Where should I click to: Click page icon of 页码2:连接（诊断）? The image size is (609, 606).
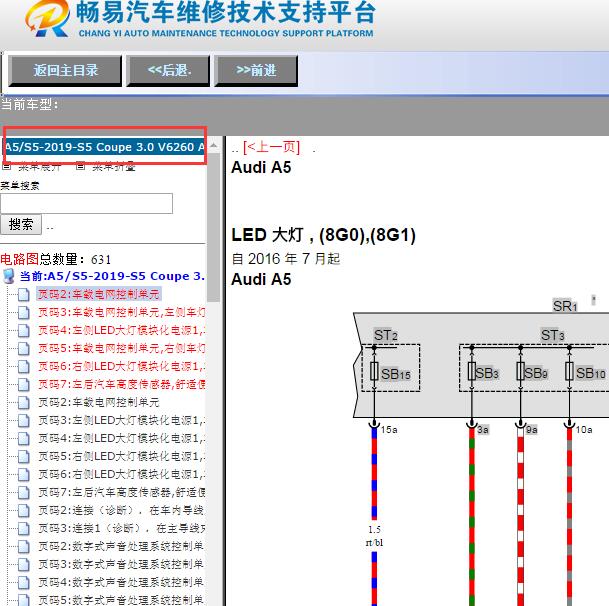tap(24, 510)
